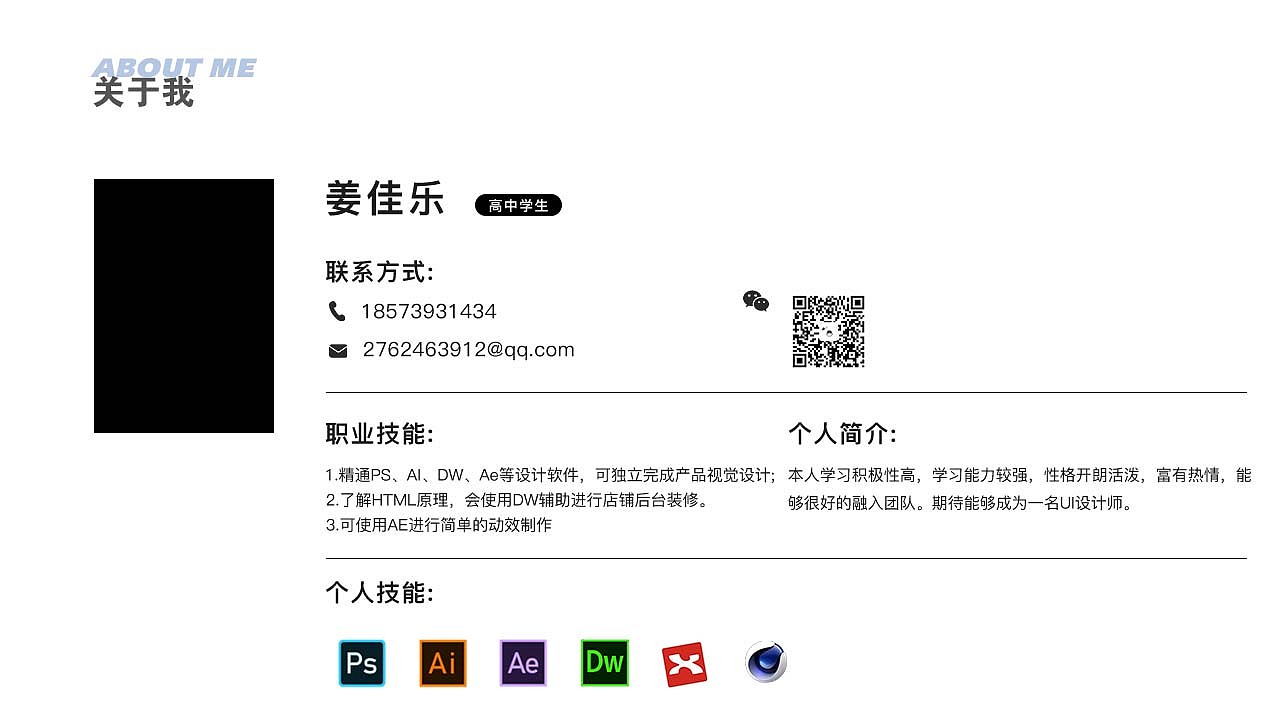Click the Illustrator Ai icon
This screenshot has width=1280, height=720.
(x=443, y=663)
